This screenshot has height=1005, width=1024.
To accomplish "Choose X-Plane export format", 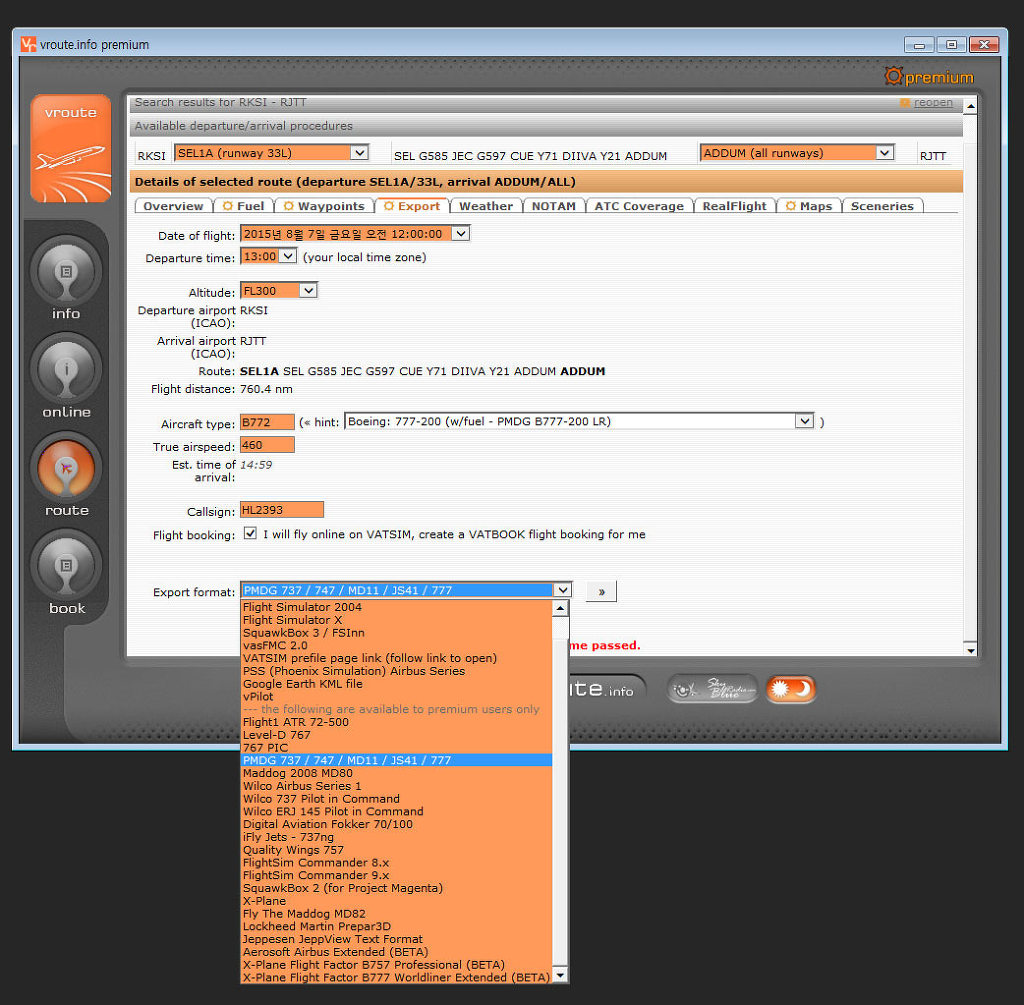I will pos(396,901).
